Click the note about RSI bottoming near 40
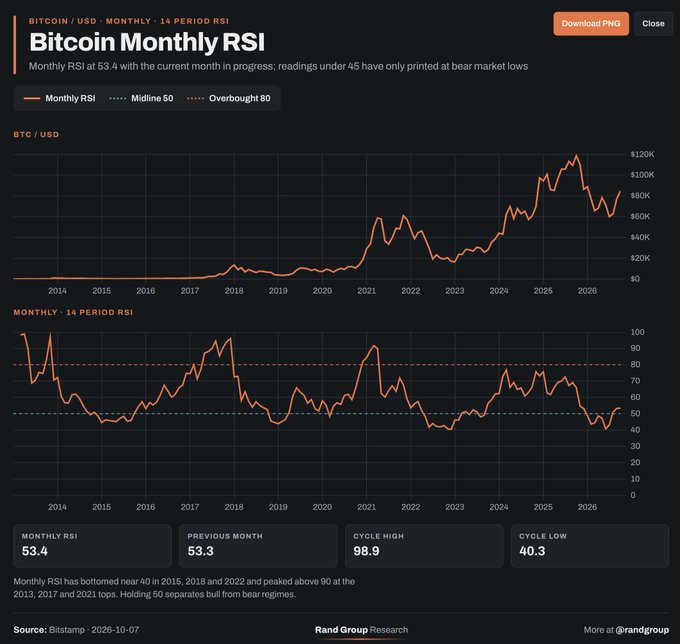This screenshot has width=680, height=644. click(x=184, y=588)
